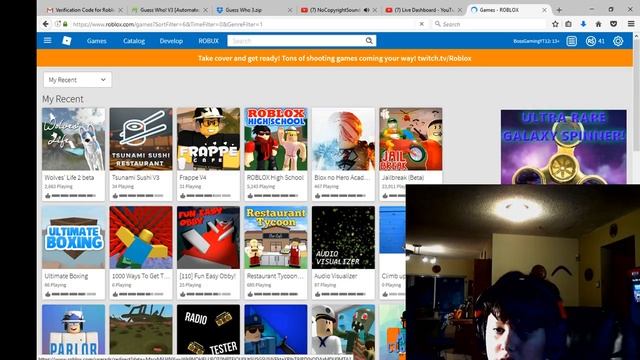
Task: Go to browser home page icon
Action: click(x=598, y=24)
